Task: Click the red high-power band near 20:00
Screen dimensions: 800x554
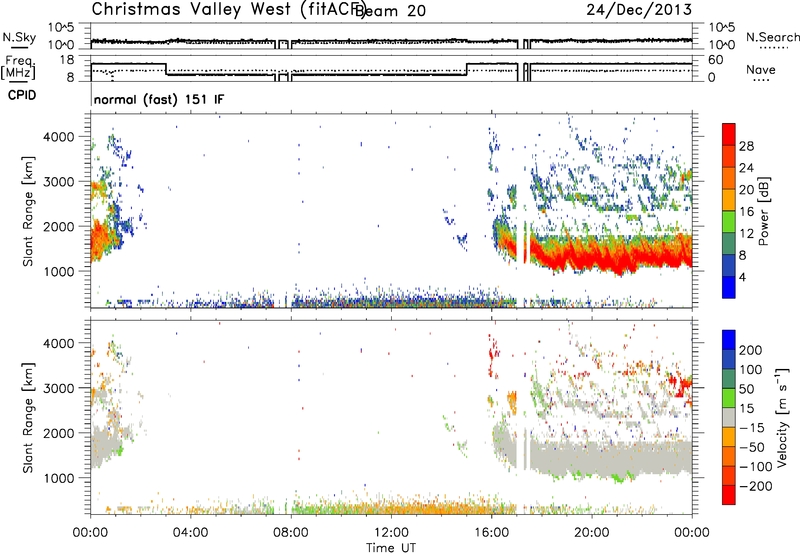Action: [x=594, y=258]
